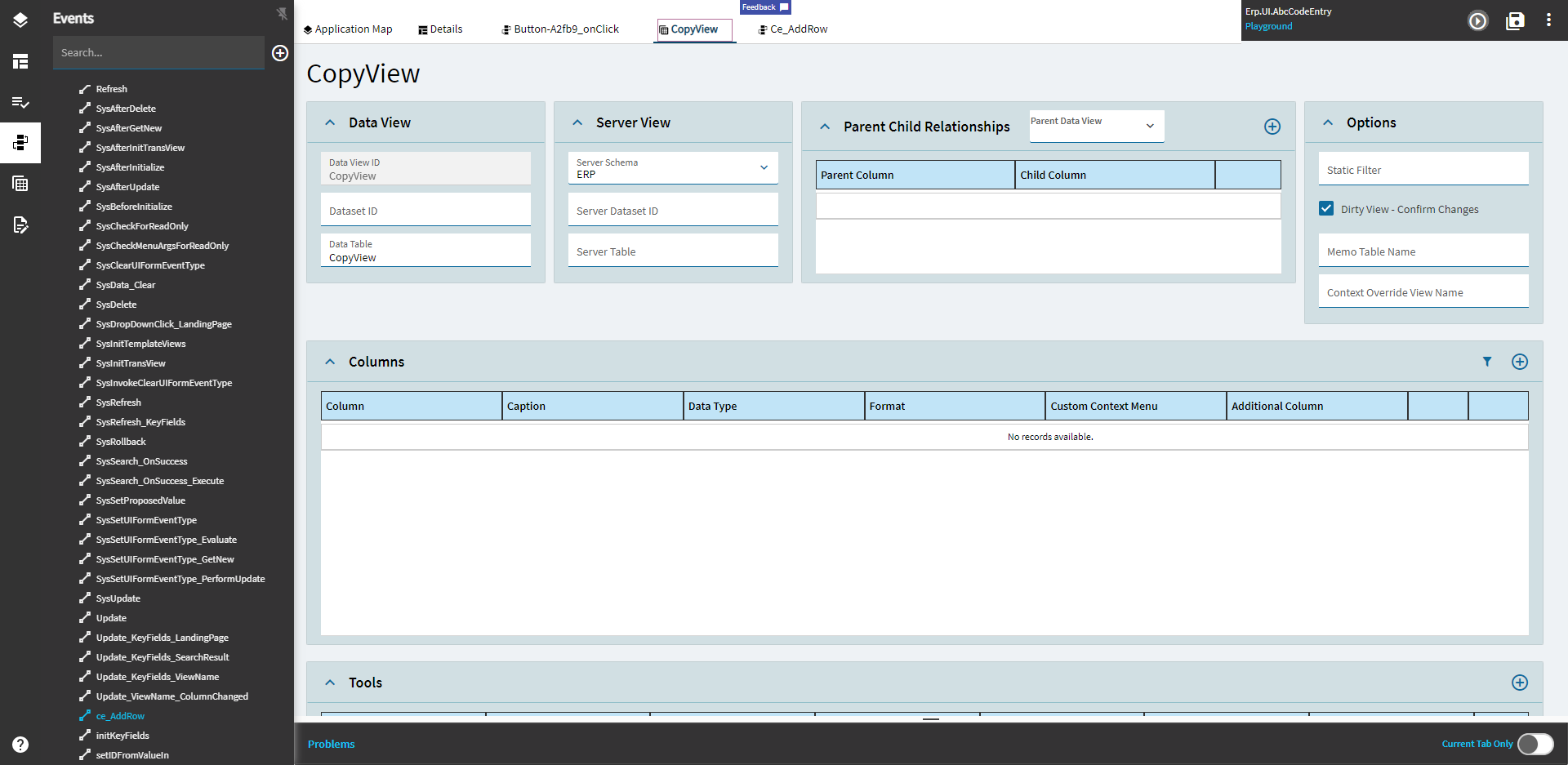1568x765 pixels.
Task: Open the Ce_AddRow tab
Action: [792, 29]
